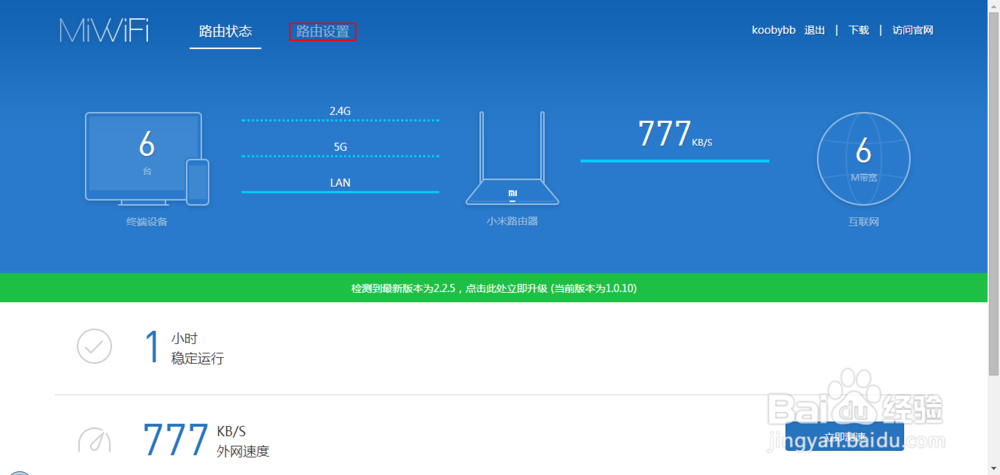Screen dimensions: 1000x475
Task: Click the speedometer gauge icon
Action: (94, 439)
